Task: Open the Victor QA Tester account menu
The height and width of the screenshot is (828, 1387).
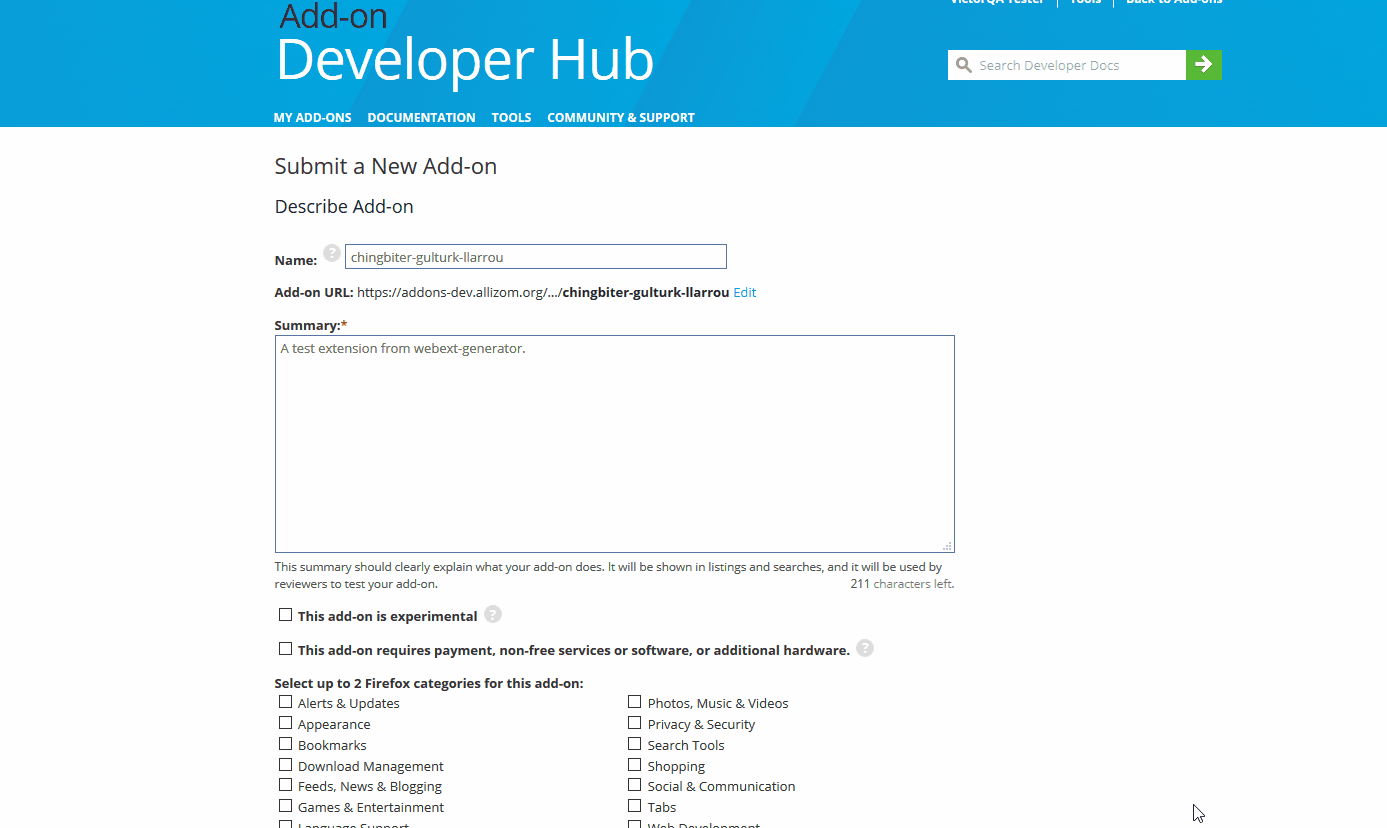Action: [997, 3]
